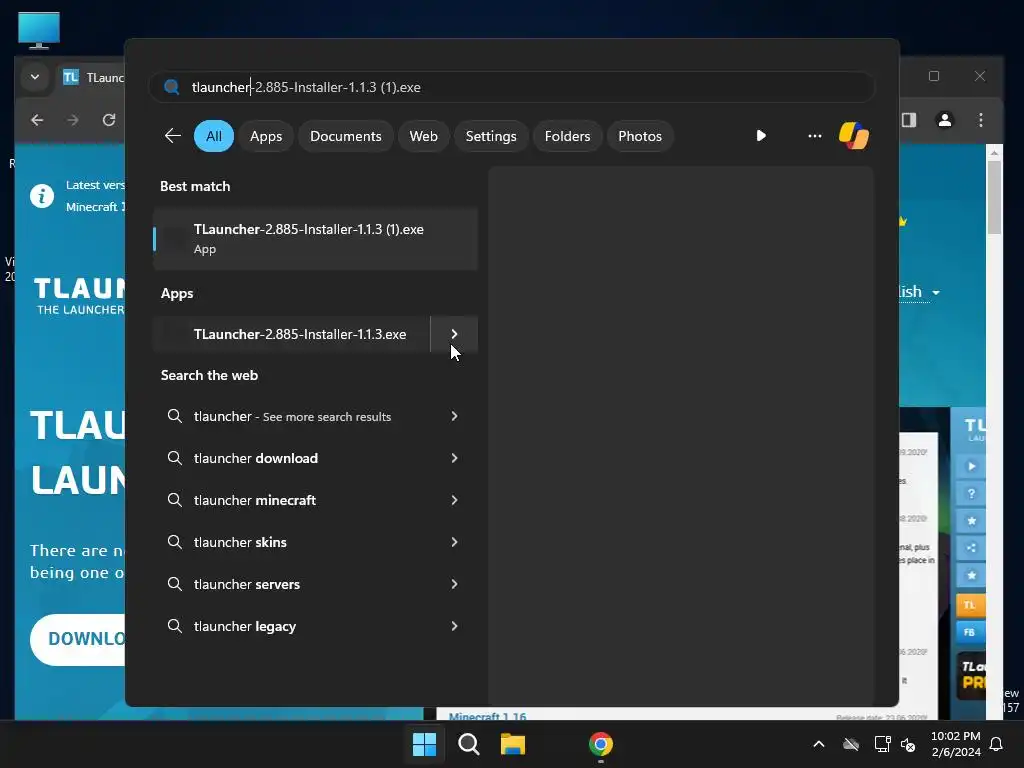Switch to the Web filter tab
1024x768 pixels.
(x=423, y=136)
